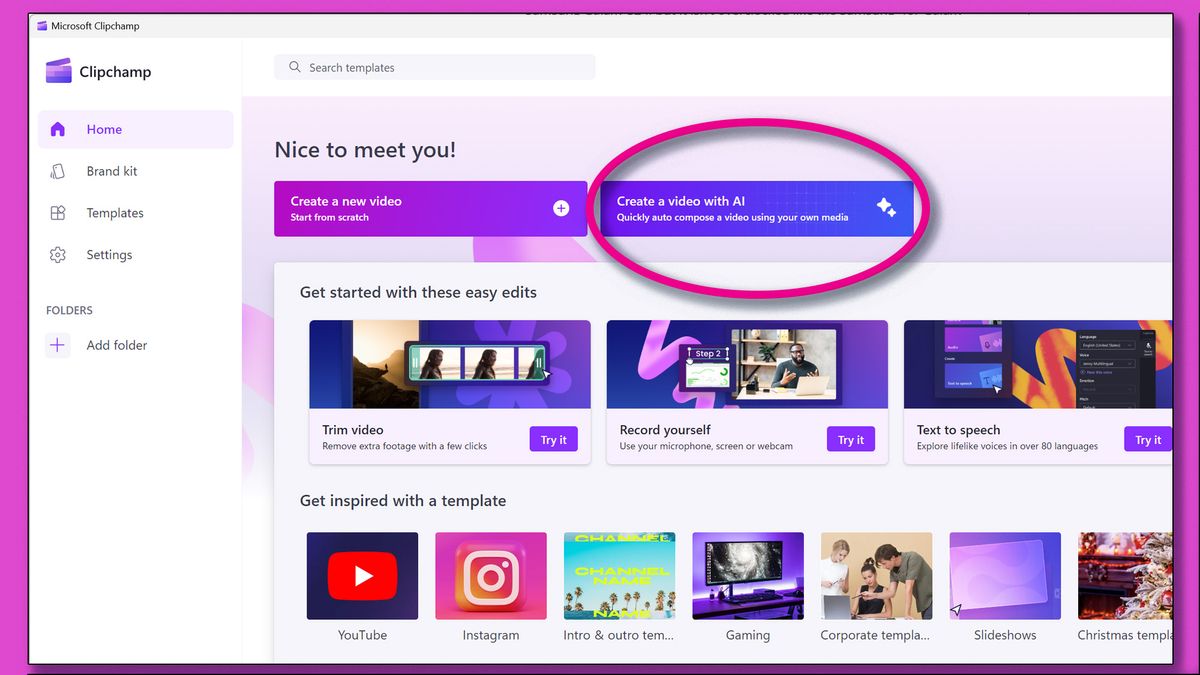Click the Clipchamp logo
Image resolution: width=1200 pixels, height=675 pixels.
pos(60,71)
